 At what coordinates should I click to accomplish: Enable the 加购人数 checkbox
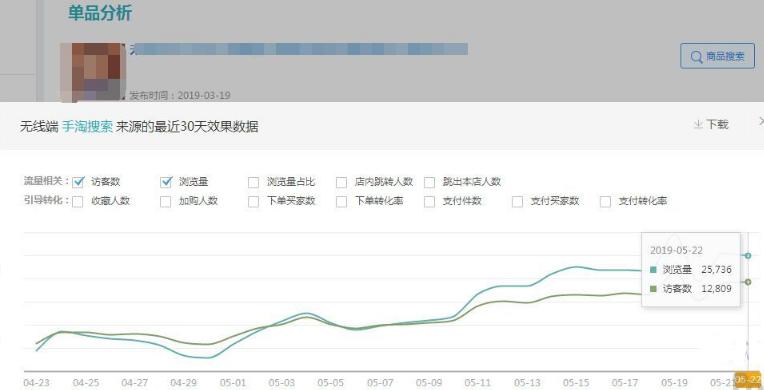point(166,201)
